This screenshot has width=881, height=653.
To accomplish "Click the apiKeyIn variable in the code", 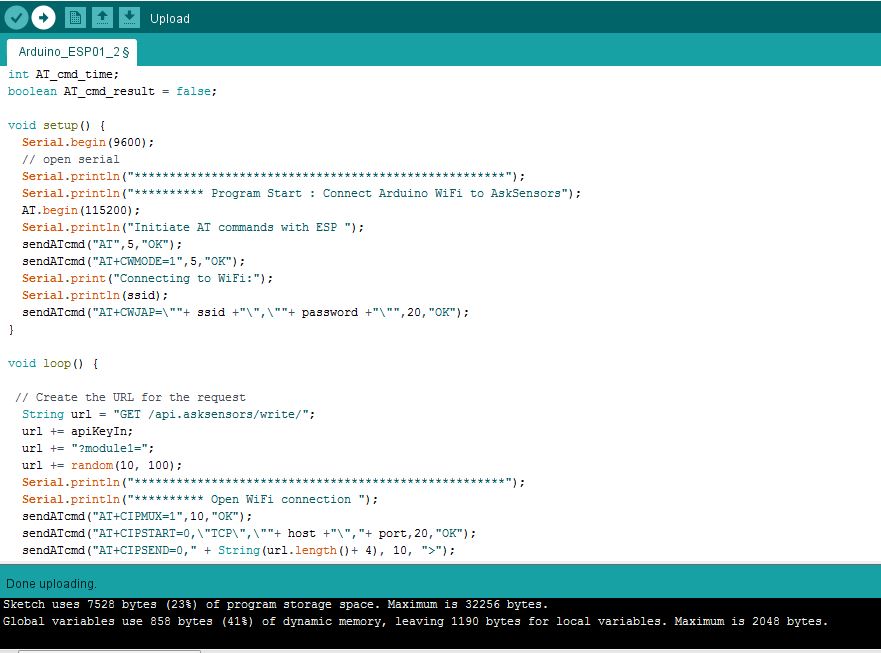I will 100,431.
